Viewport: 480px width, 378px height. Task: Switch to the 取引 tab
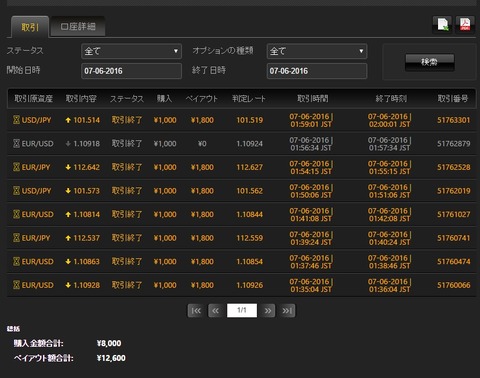point(30,27)
